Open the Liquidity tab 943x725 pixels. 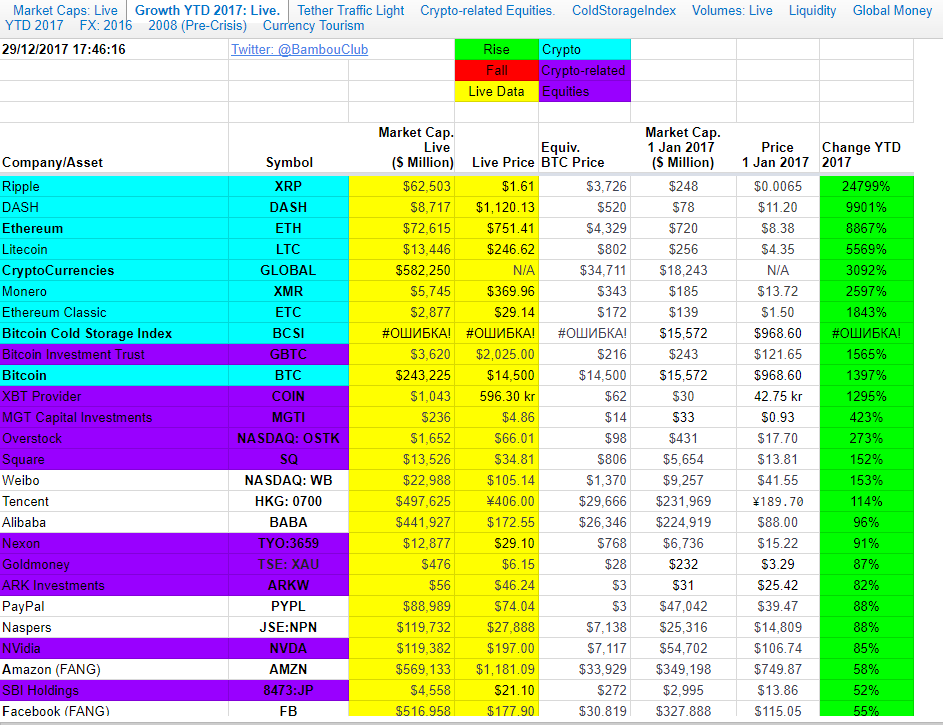coord(812,10)
